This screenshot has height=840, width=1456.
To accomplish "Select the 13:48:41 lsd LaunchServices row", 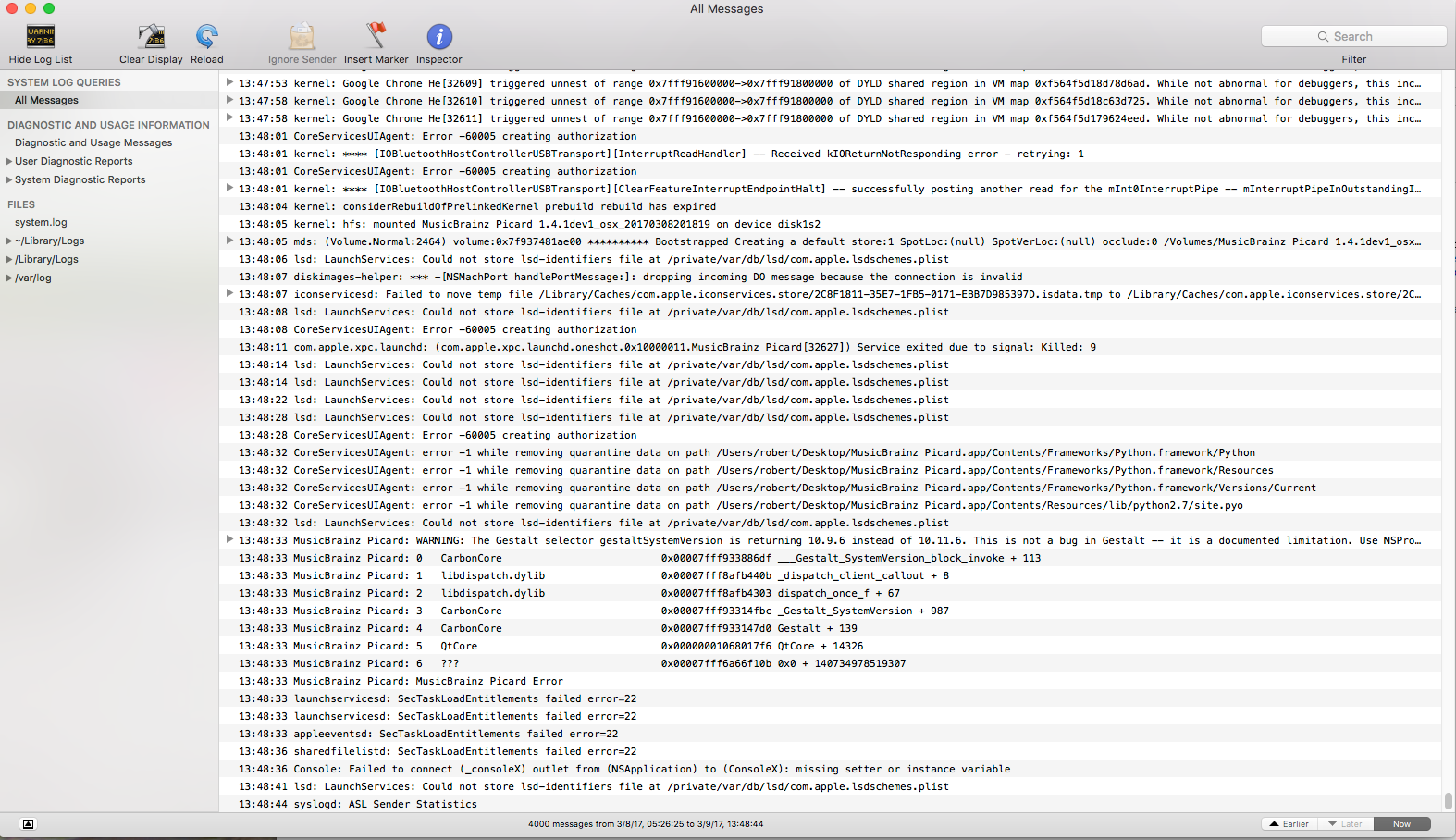I will [x=830, y=786].
